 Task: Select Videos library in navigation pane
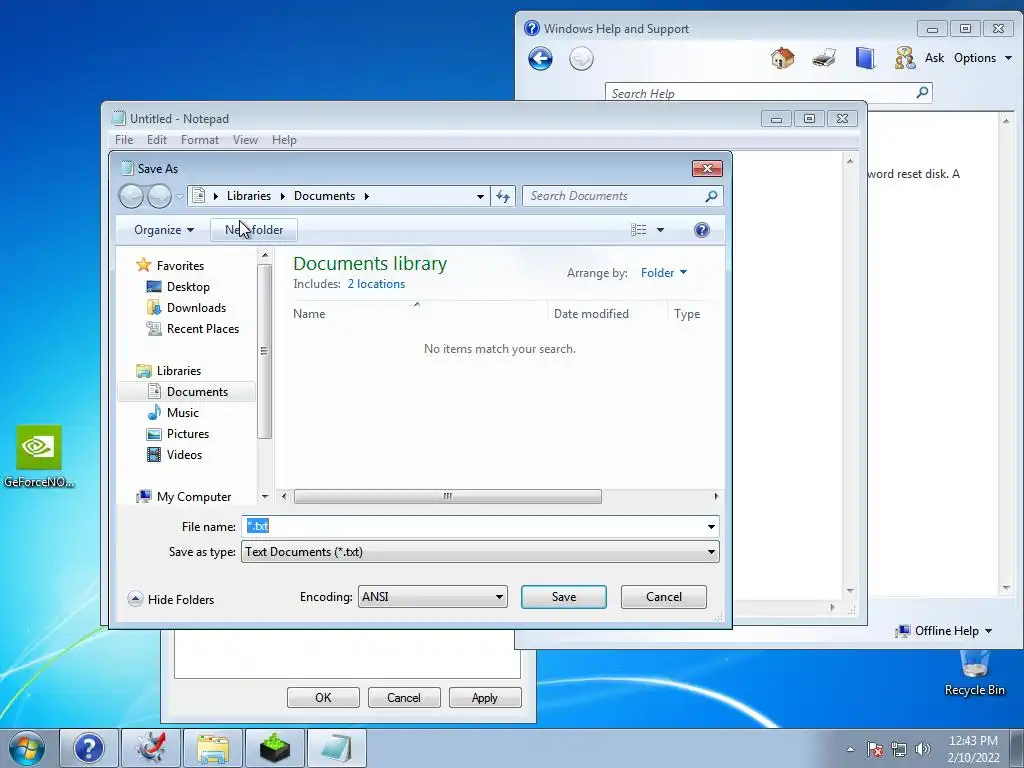(x=184, y=455)
